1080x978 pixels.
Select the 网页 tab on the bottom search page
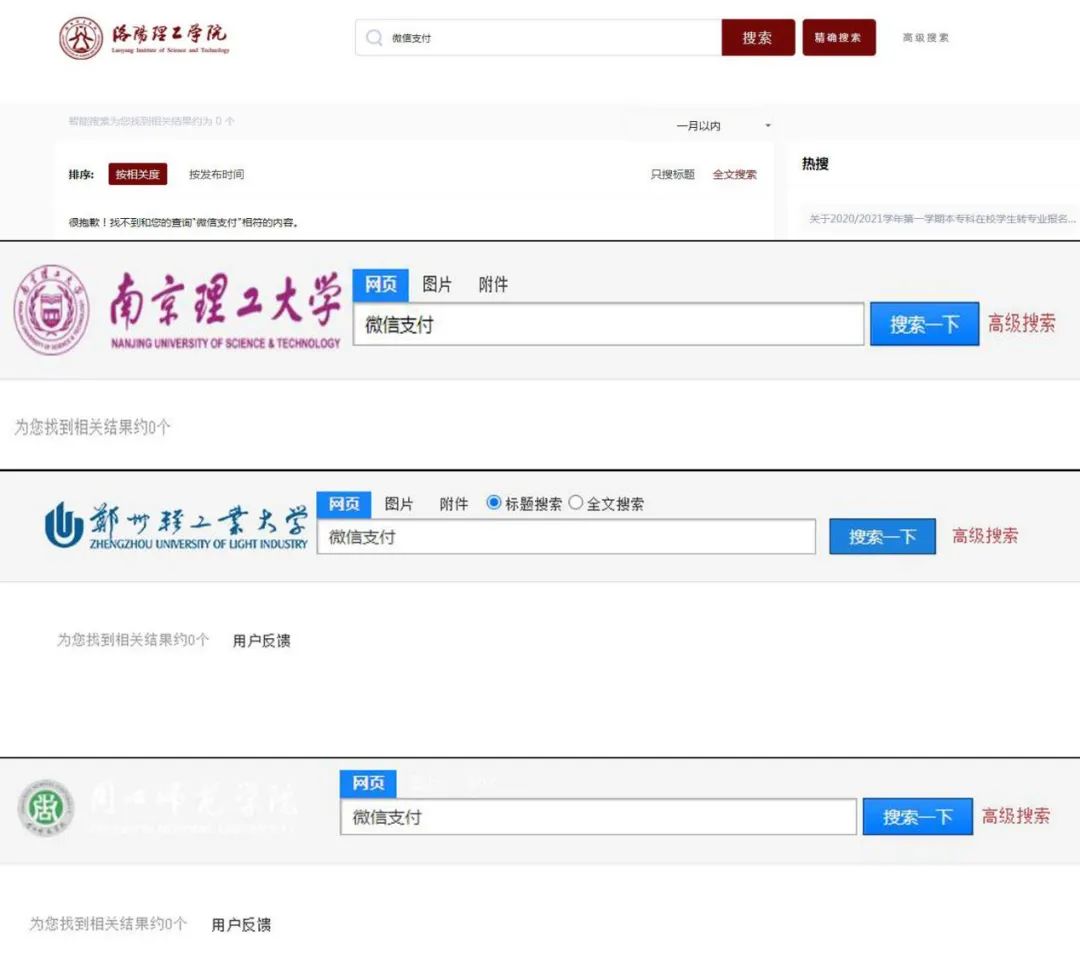(x=367, y=783)
